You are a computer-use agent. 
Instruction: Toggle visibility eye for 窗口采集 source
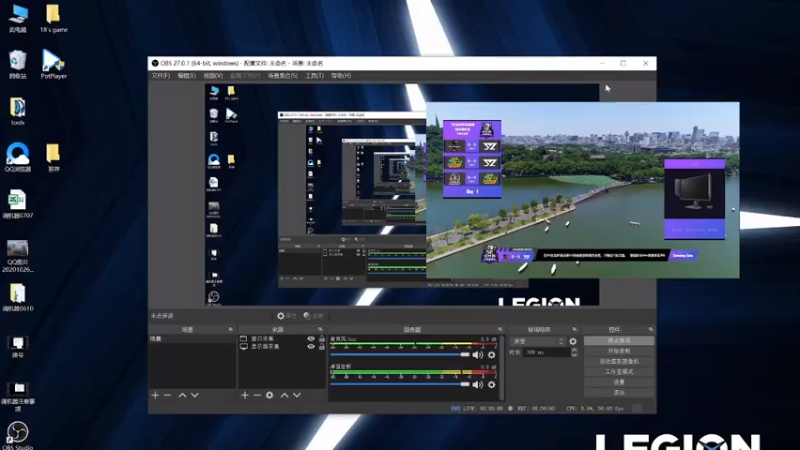tap(311, 339)
